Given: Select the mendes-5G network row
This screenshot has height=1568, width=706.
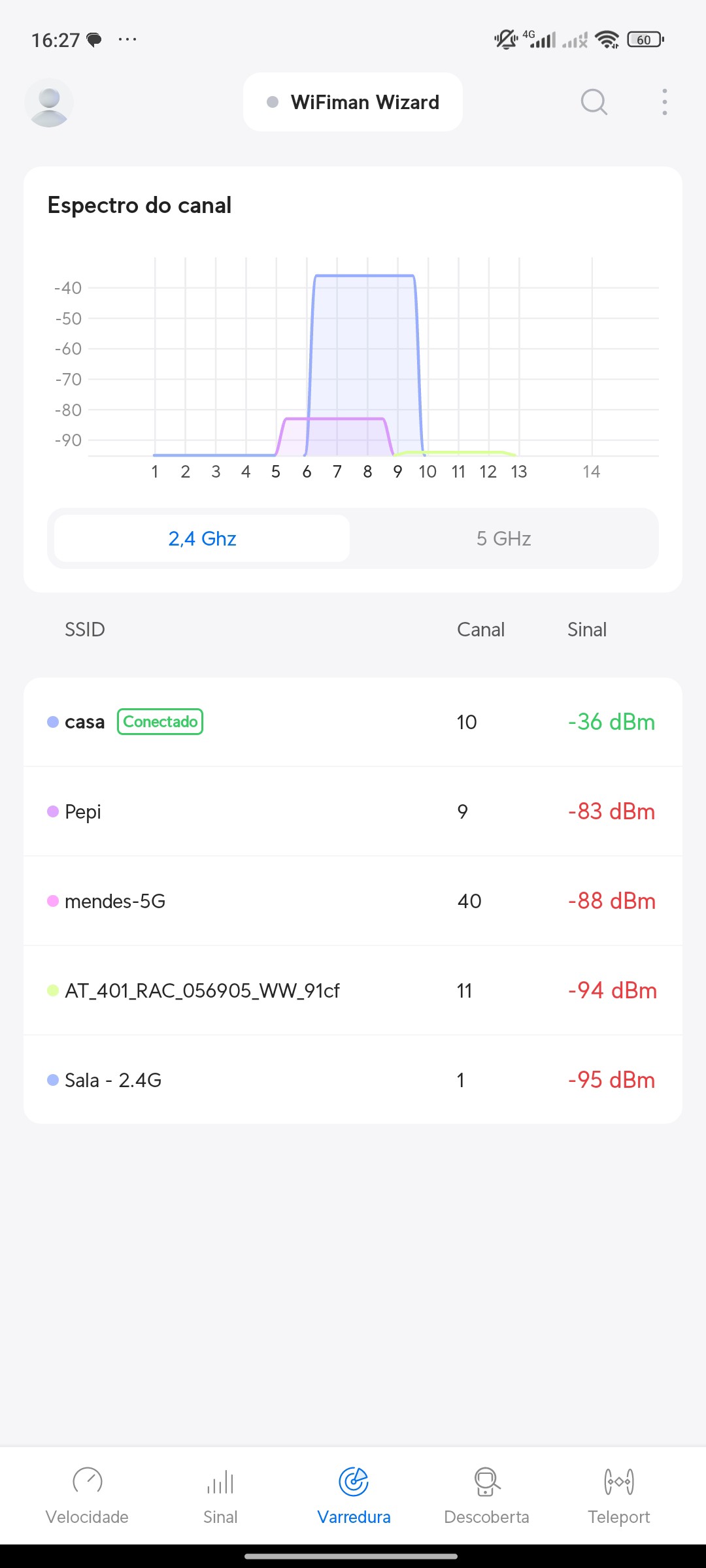Looking at the screenshot, I should tap(353, 901).
